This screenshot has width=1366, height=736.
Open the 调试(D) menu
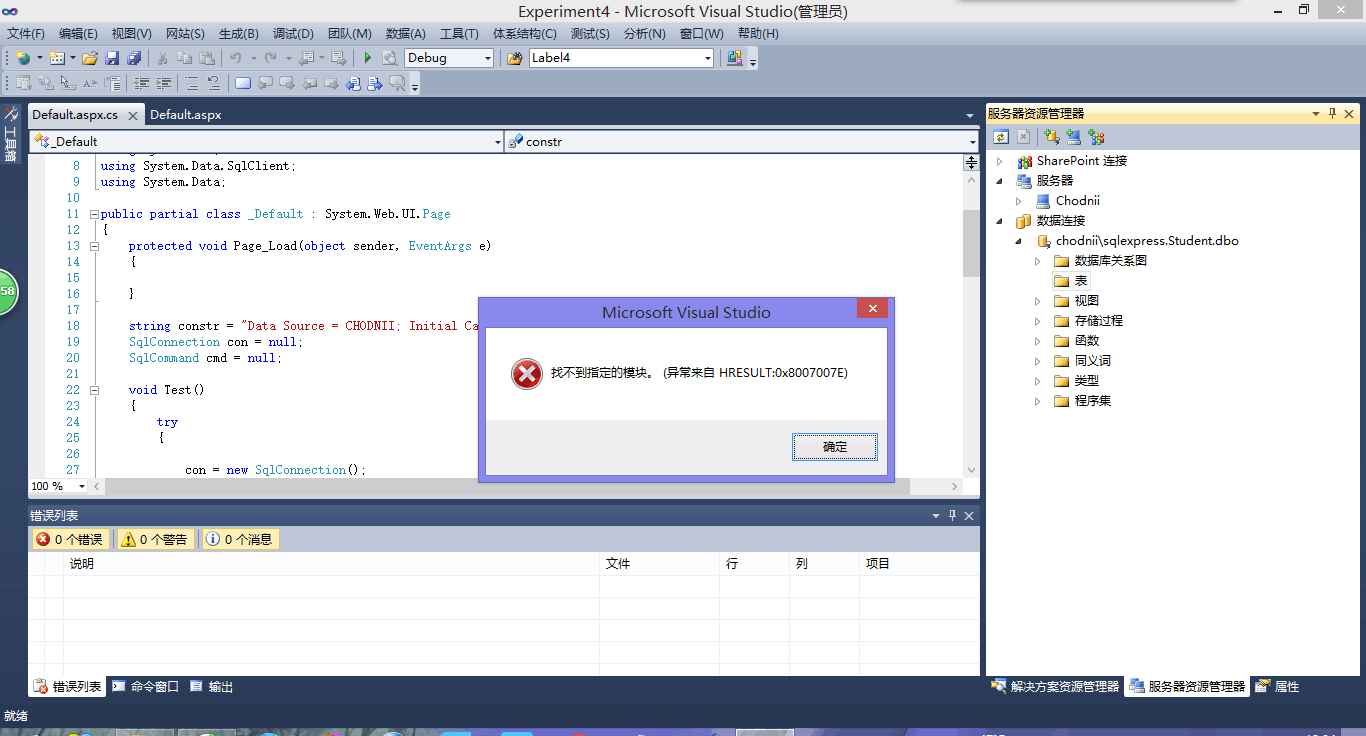(293, 33)
